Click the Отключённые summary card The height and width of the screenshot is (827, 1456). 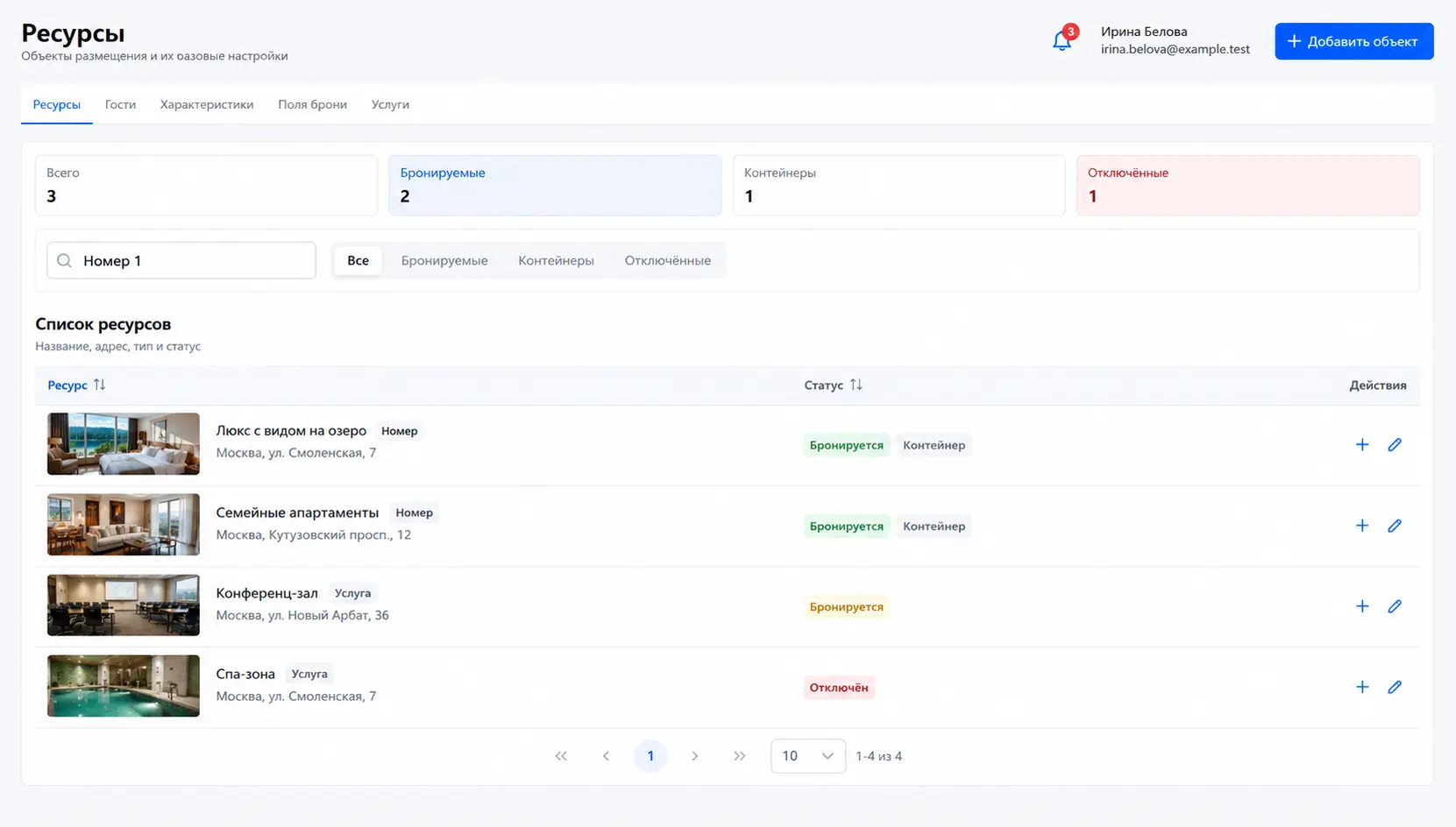pyautogui.click(x=1248, y=186)
